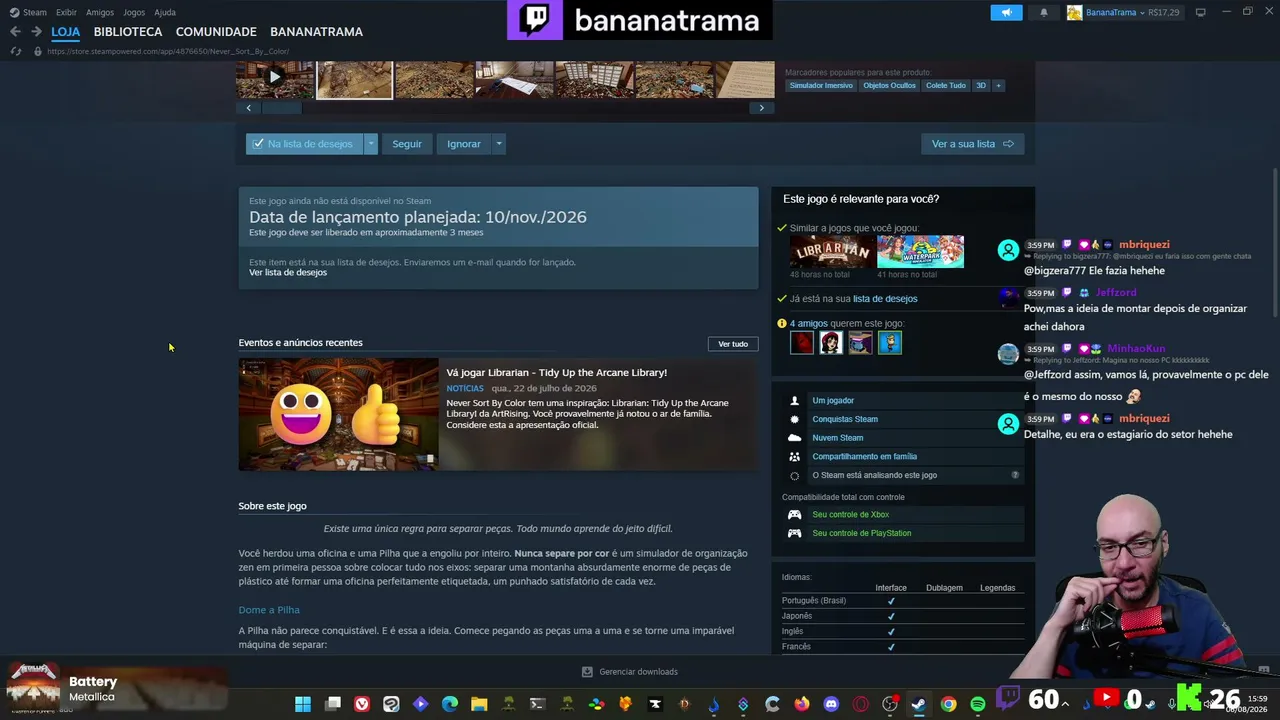The image size is (1280, 720).
Task: Click the store URL address bar
Action: point(168,51)
